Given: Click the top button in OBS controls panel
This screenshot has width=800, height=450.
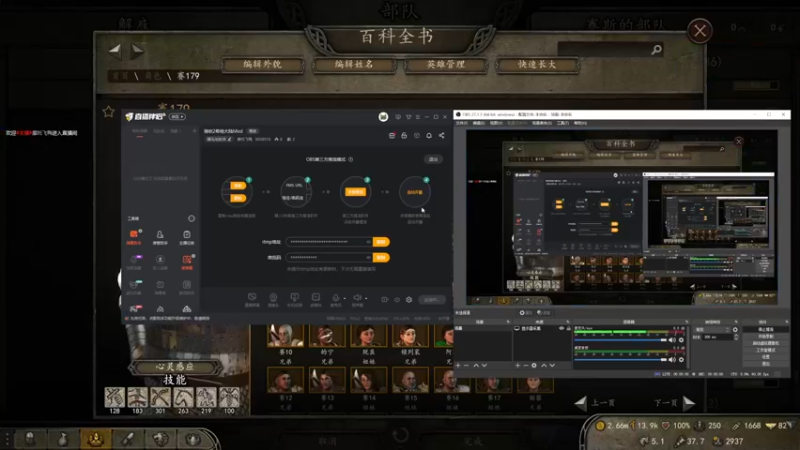Looking at the screenshot, I should click(x=765, y=330).
